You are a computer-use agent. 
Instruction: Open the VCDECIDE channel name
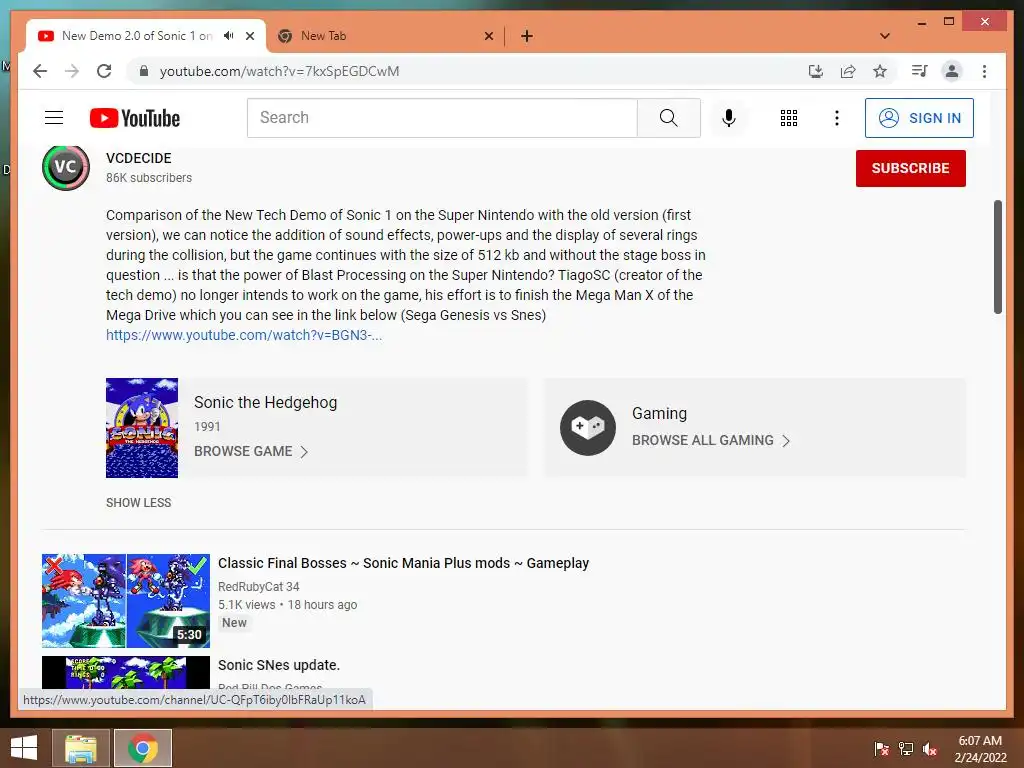pos(138,158)
